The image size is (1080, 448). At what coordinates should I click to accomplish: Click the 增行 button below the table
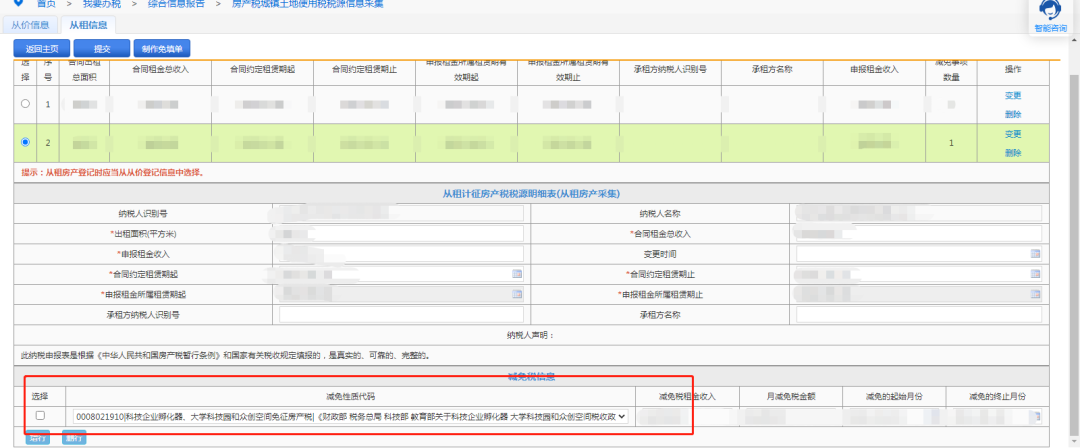tap(38, 438)
